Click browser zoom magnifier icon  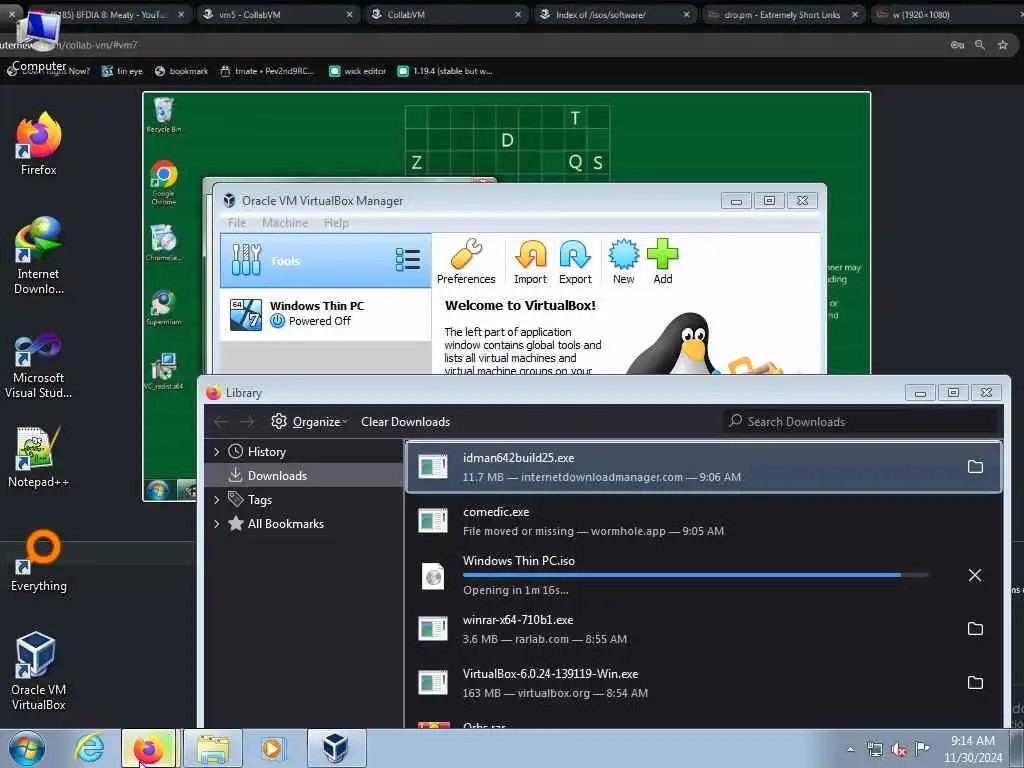click(980, 45)
